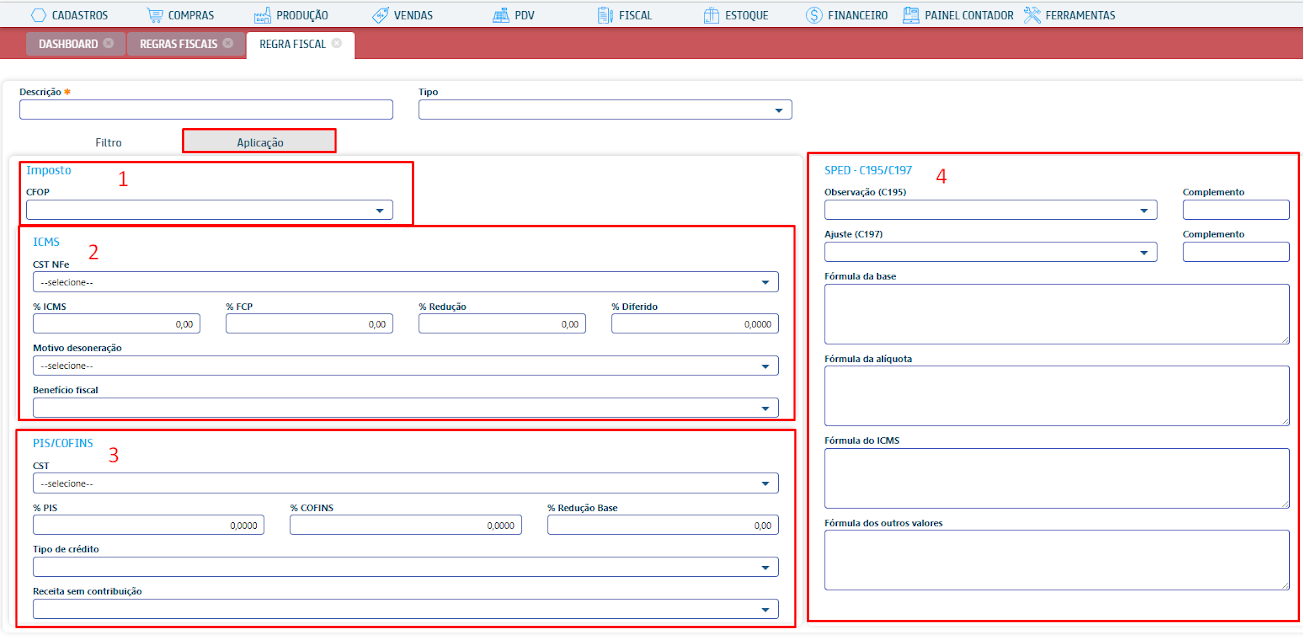
Task: Select the Aplicação tab
Action: click(259, 142)
